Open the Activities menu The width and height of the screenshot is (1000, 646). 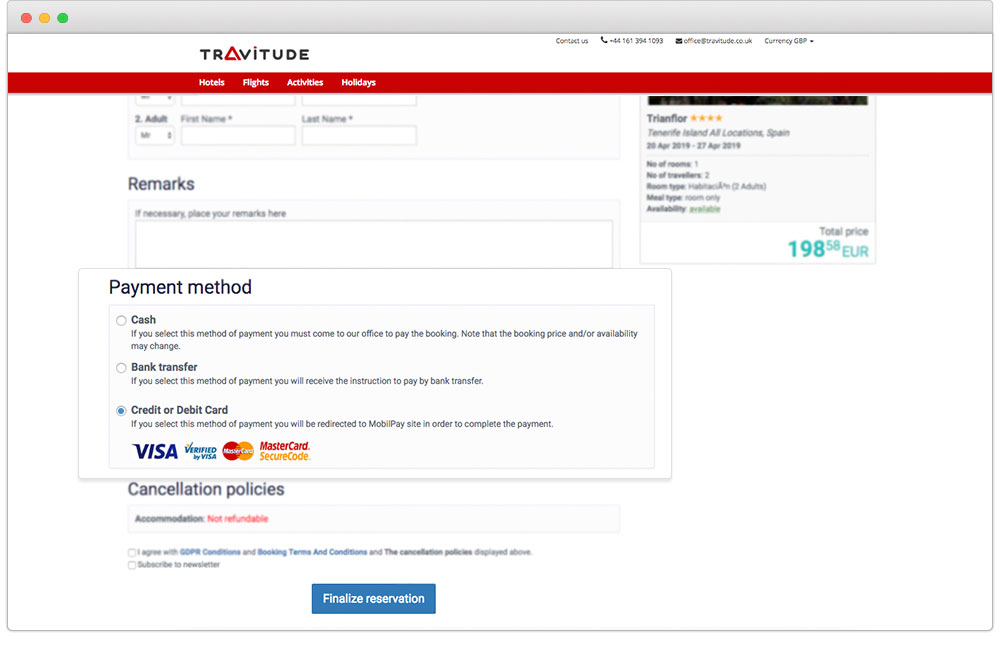point(305,82)
